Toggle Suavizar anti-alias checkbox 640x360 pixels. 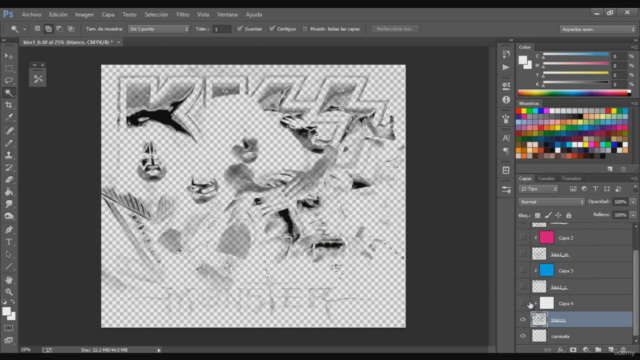point(240,29)
